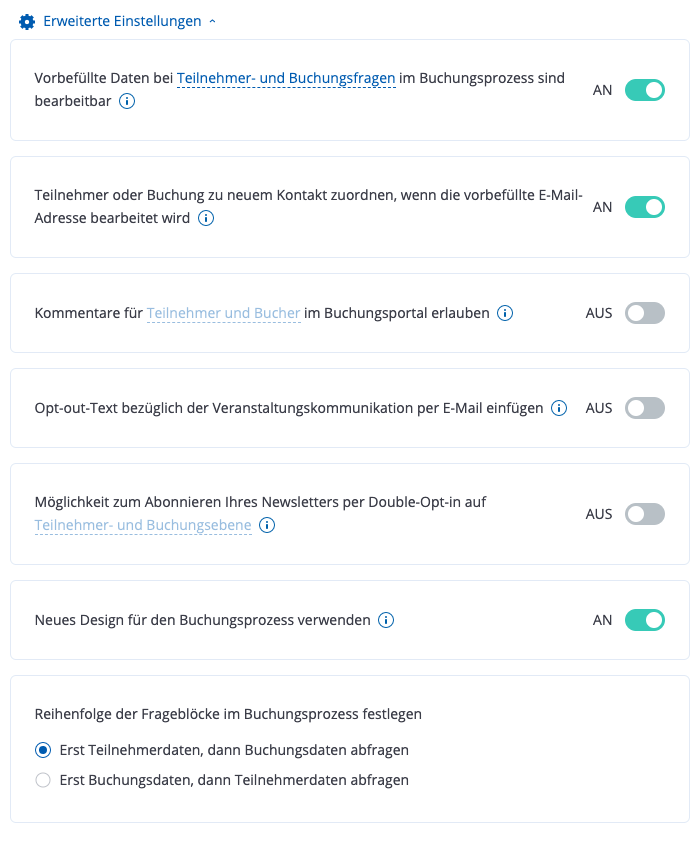Disable the Vorbefüllte Daten bearbeitbar toggle
The width and height of the screenshot is (700, 846).
[x=644, y=90]
